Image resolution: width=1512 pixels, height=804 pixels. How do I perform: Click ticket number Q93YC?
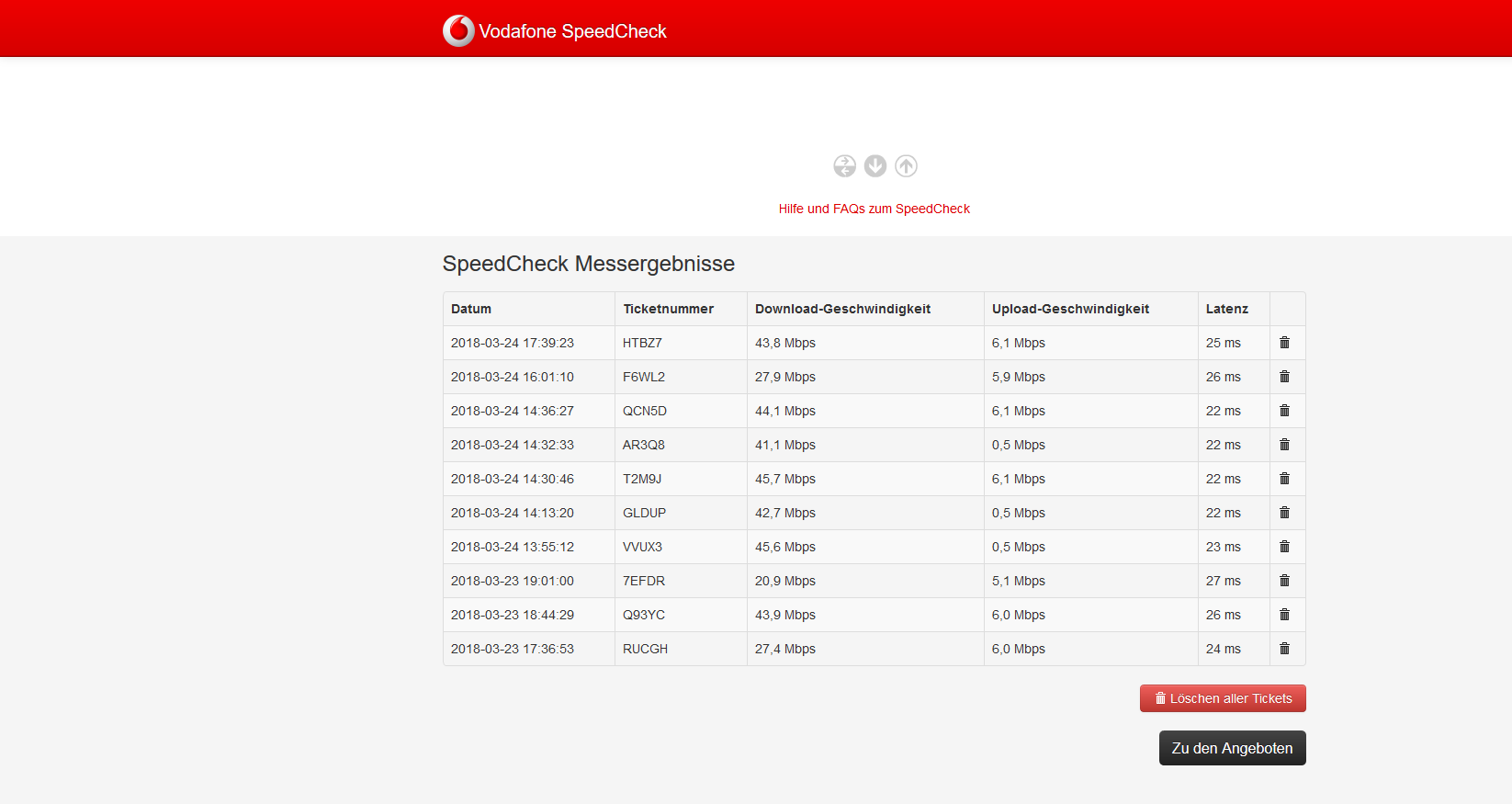(644, 615)
